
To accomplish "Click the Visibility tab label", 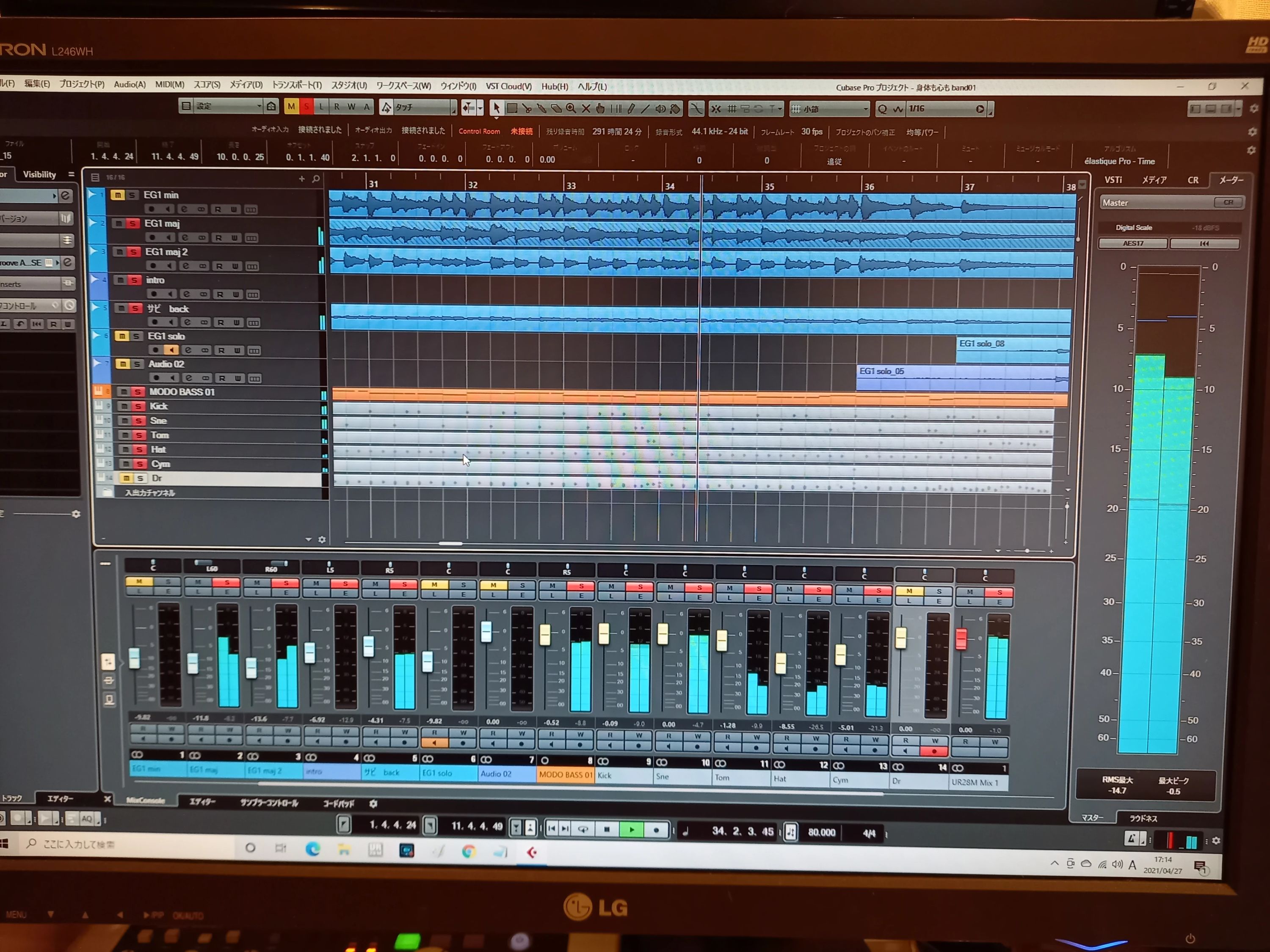I will 39,174.
